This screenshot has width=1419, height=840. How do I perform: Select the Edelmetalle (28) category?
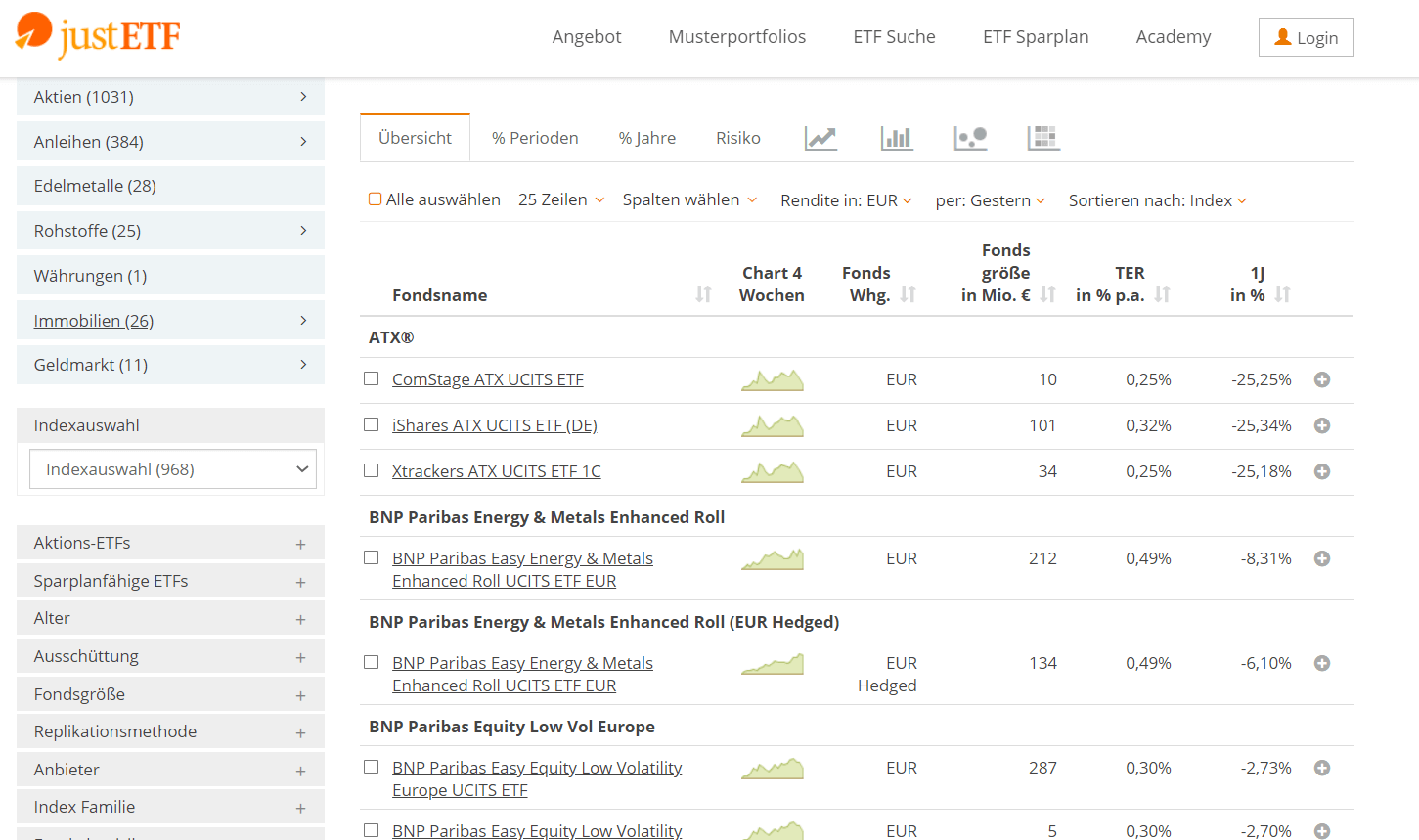point(170,186)
